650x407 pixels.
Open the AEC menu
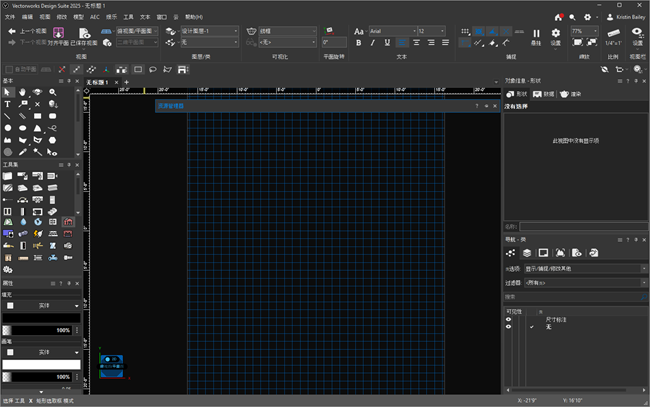point(95,17)
